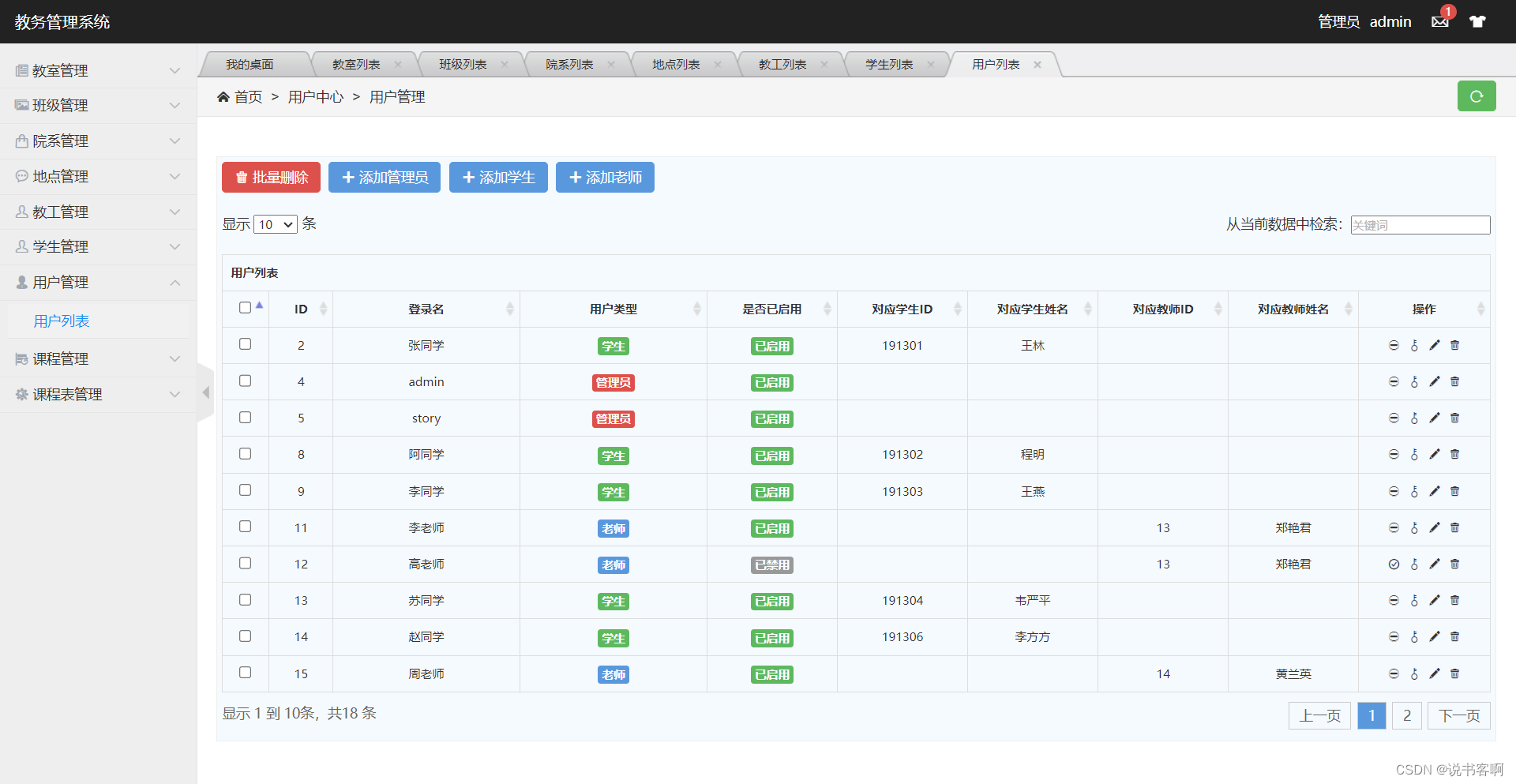Screen dimensions: 1516x784
Task: Edit user 阿同学 with pencil icon
Action: (1435, 454)
